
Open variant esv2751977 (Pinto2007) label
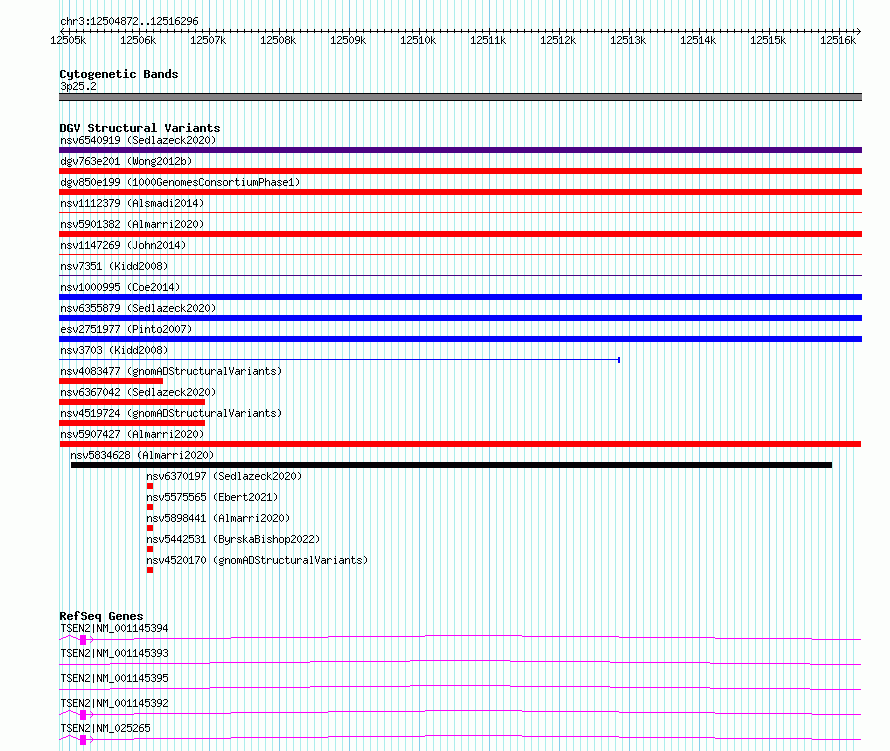[x=126, y=329]
